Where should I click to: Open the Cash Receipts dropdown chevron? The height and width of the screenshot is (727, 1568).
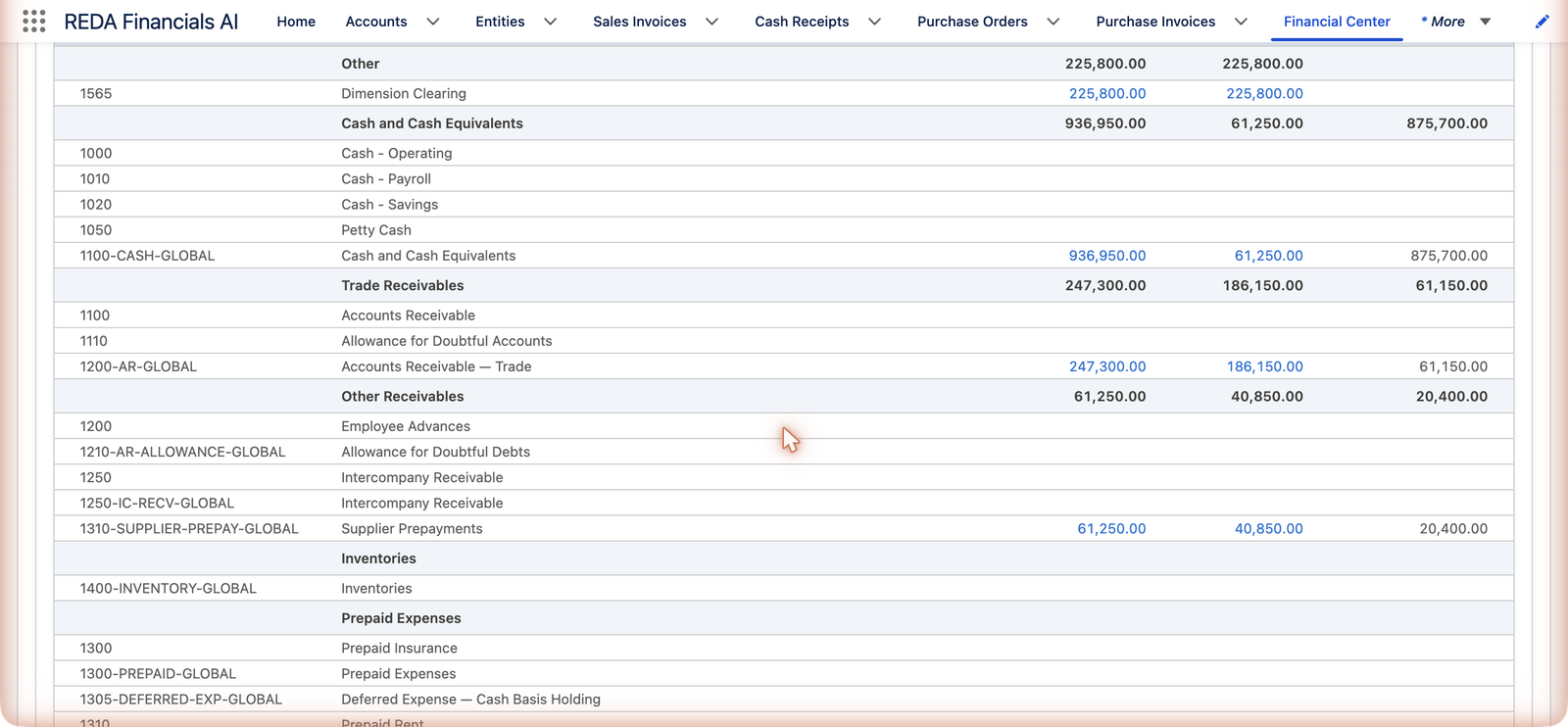875,22
